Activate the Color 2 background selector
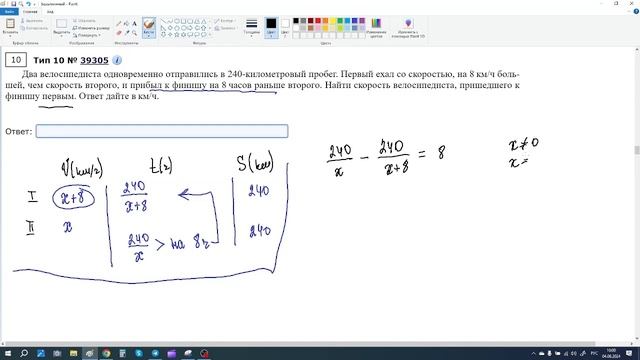The width and height of the screenshot is (640, 360). click(285, 28)
